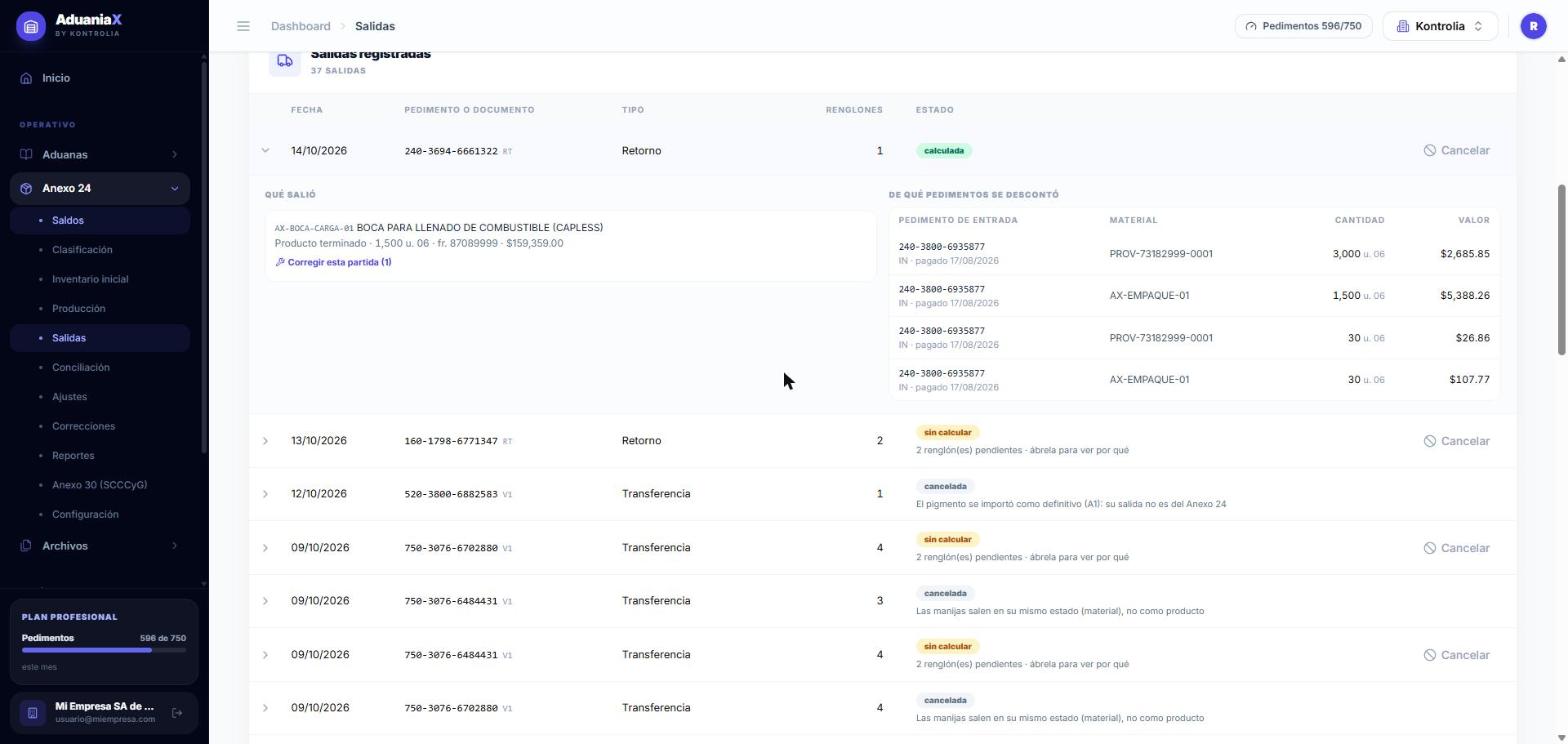Go to Dashboard breadcrumb
Screen dimensions: 1568x744
point(300,26)
